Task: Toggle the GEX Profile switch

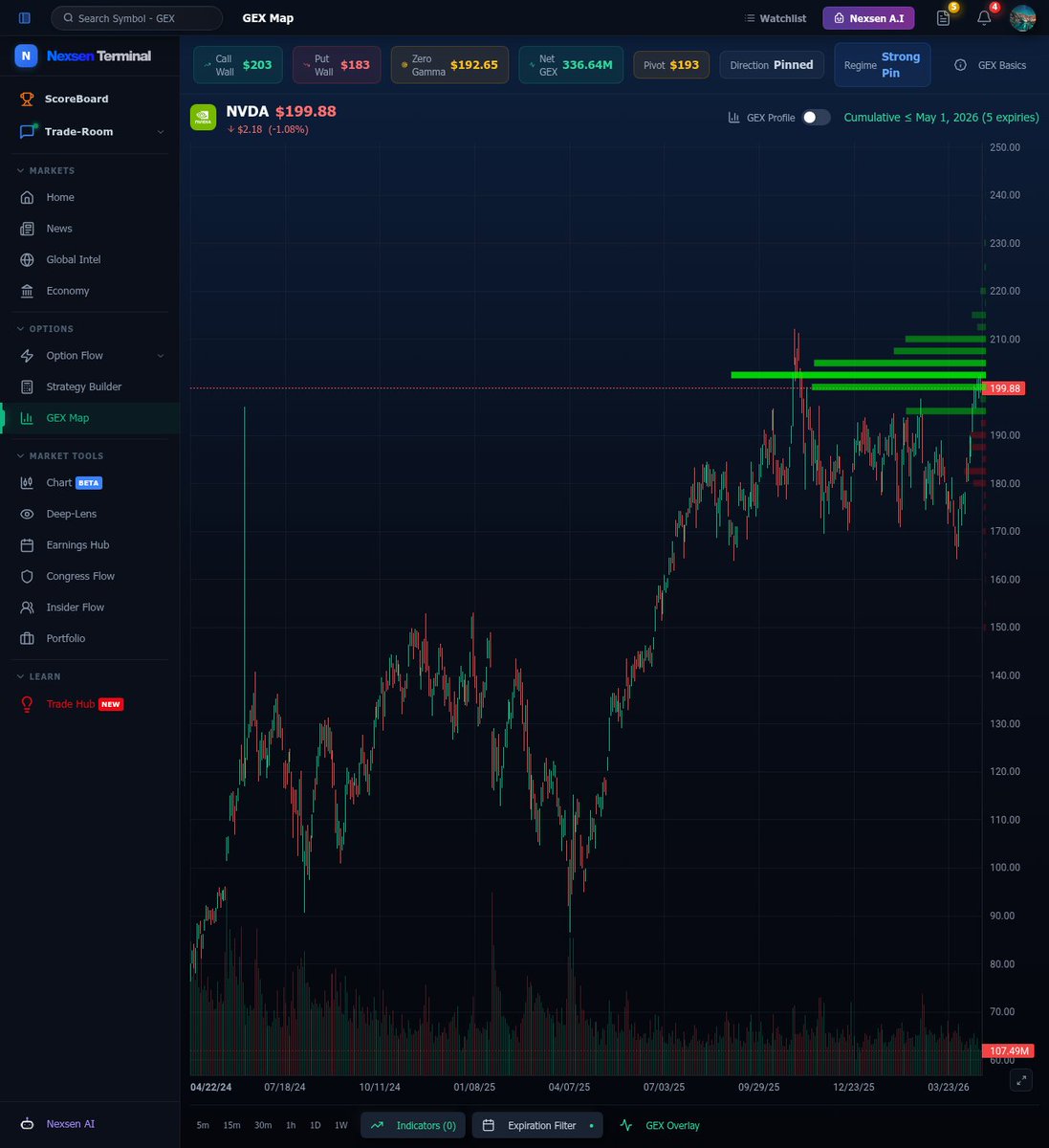Action: click(x=816, y=118)
